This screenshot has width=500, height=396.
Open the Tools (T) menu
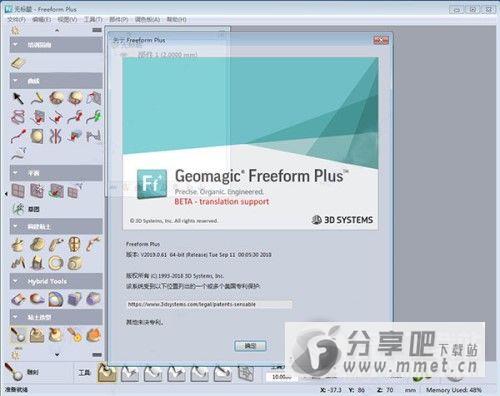pyautogui.click(x=93, y=20)
